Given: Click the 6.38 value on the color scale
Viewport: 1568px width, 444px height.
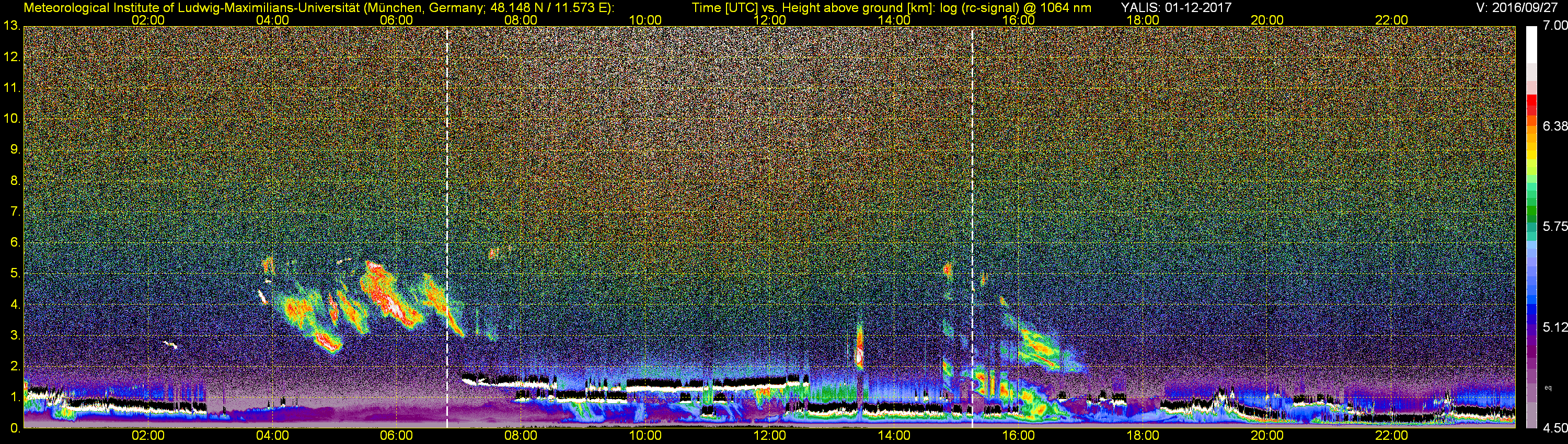Looking at the screenshot, I should coord(1555,126).
